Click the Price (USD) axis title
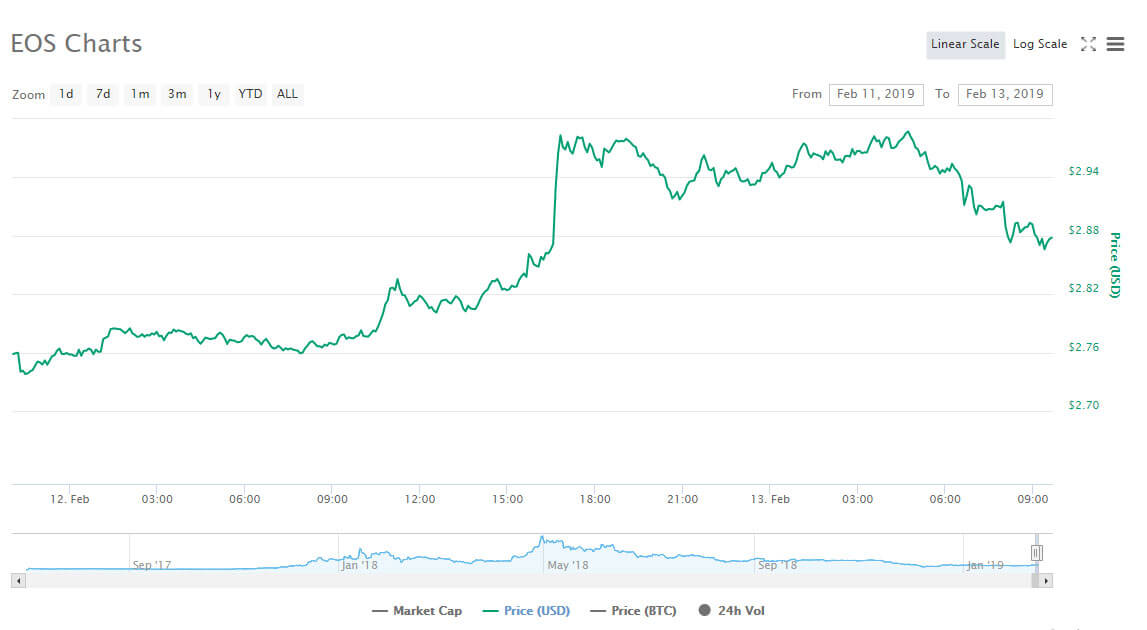 1115,265
